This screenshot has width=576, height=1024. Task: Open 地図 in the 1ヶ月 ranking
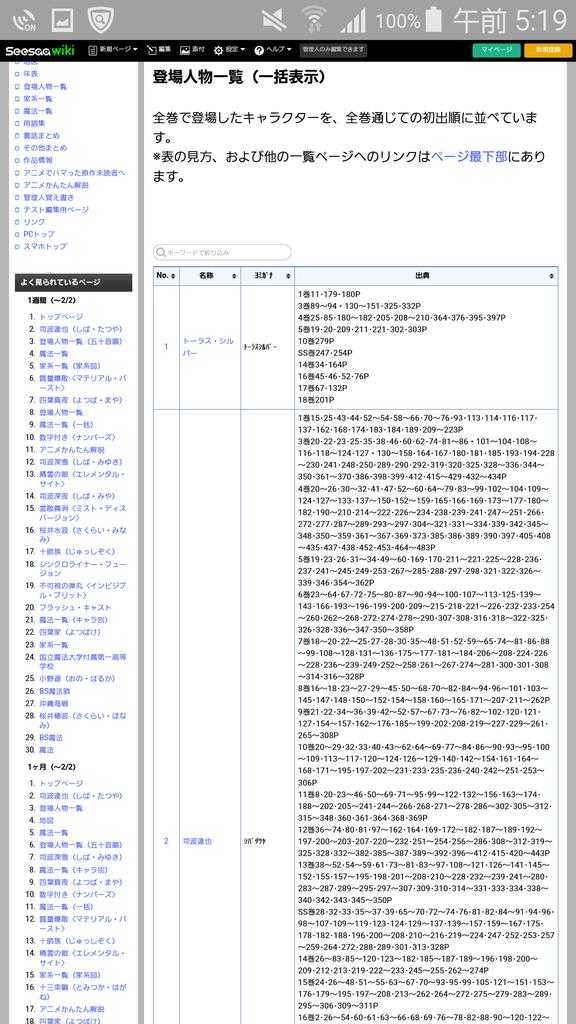(46, 821)
